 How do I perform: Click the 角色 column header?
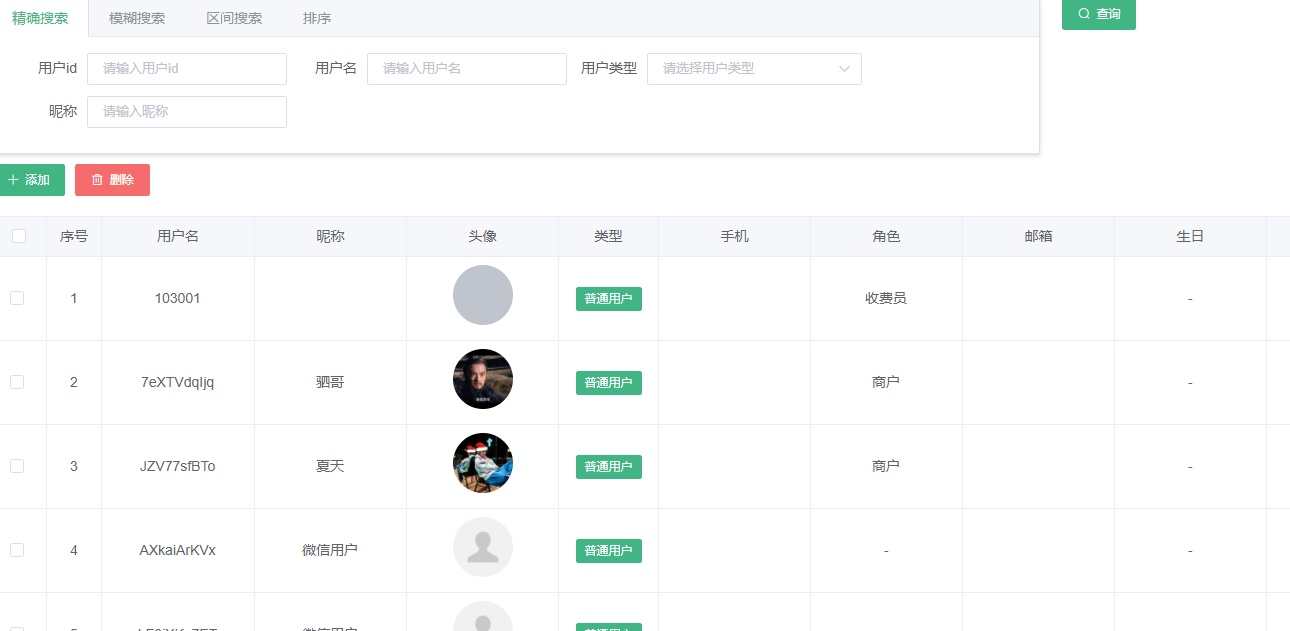coord(886,237)
